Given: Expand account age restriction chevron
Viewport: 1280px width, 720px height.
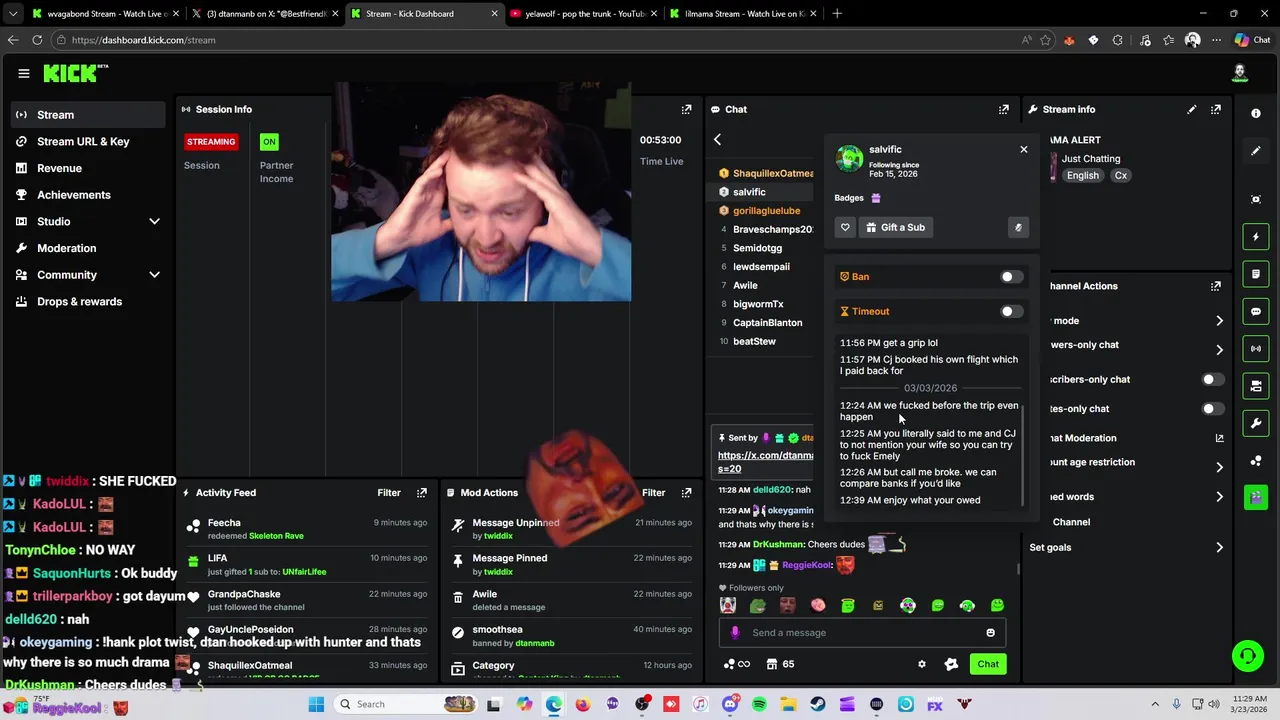Looking at the screenshot, I should 1219,467.
